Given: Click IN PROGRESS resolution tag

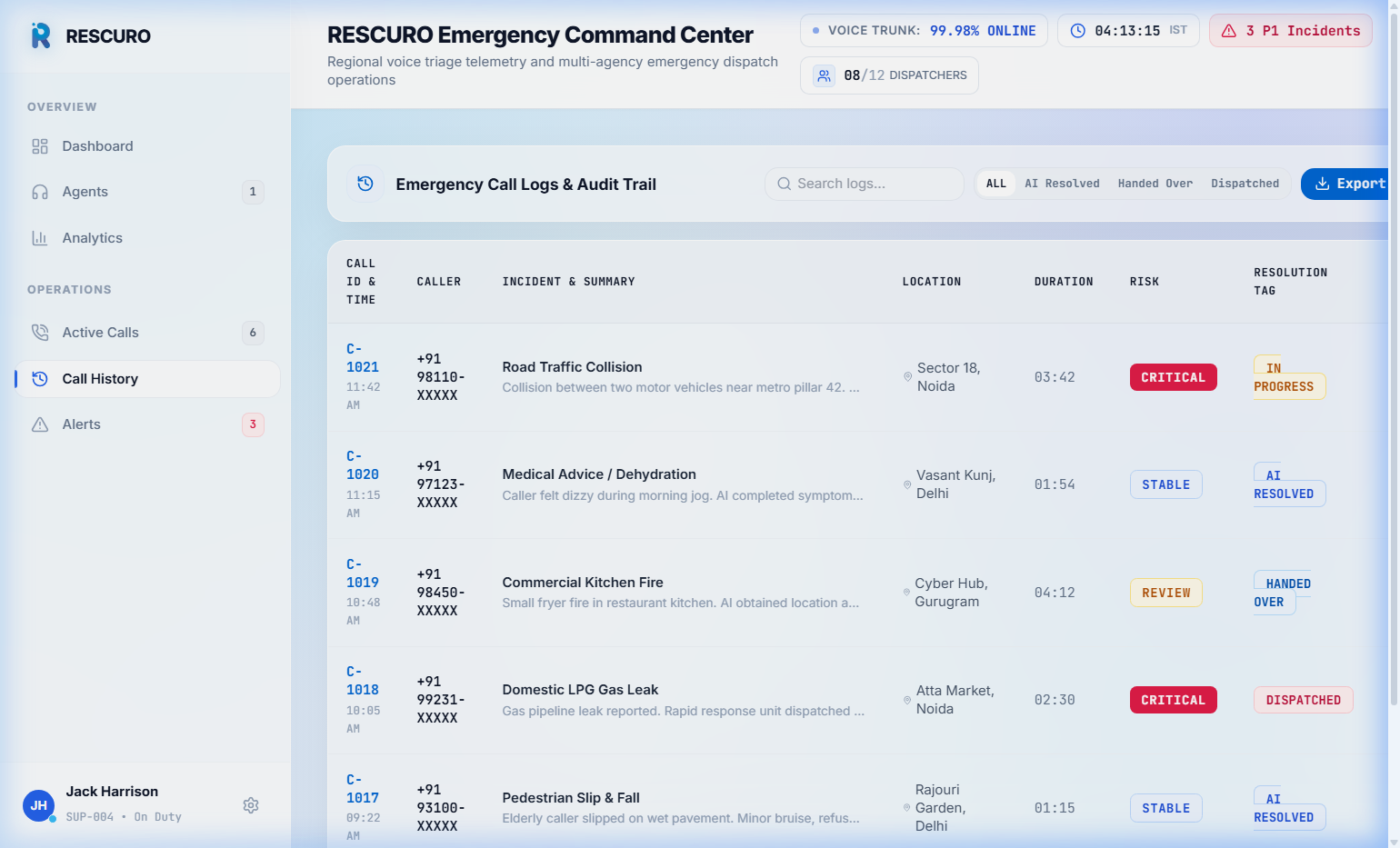Looking at the screenshot, I should point(1289,377).
